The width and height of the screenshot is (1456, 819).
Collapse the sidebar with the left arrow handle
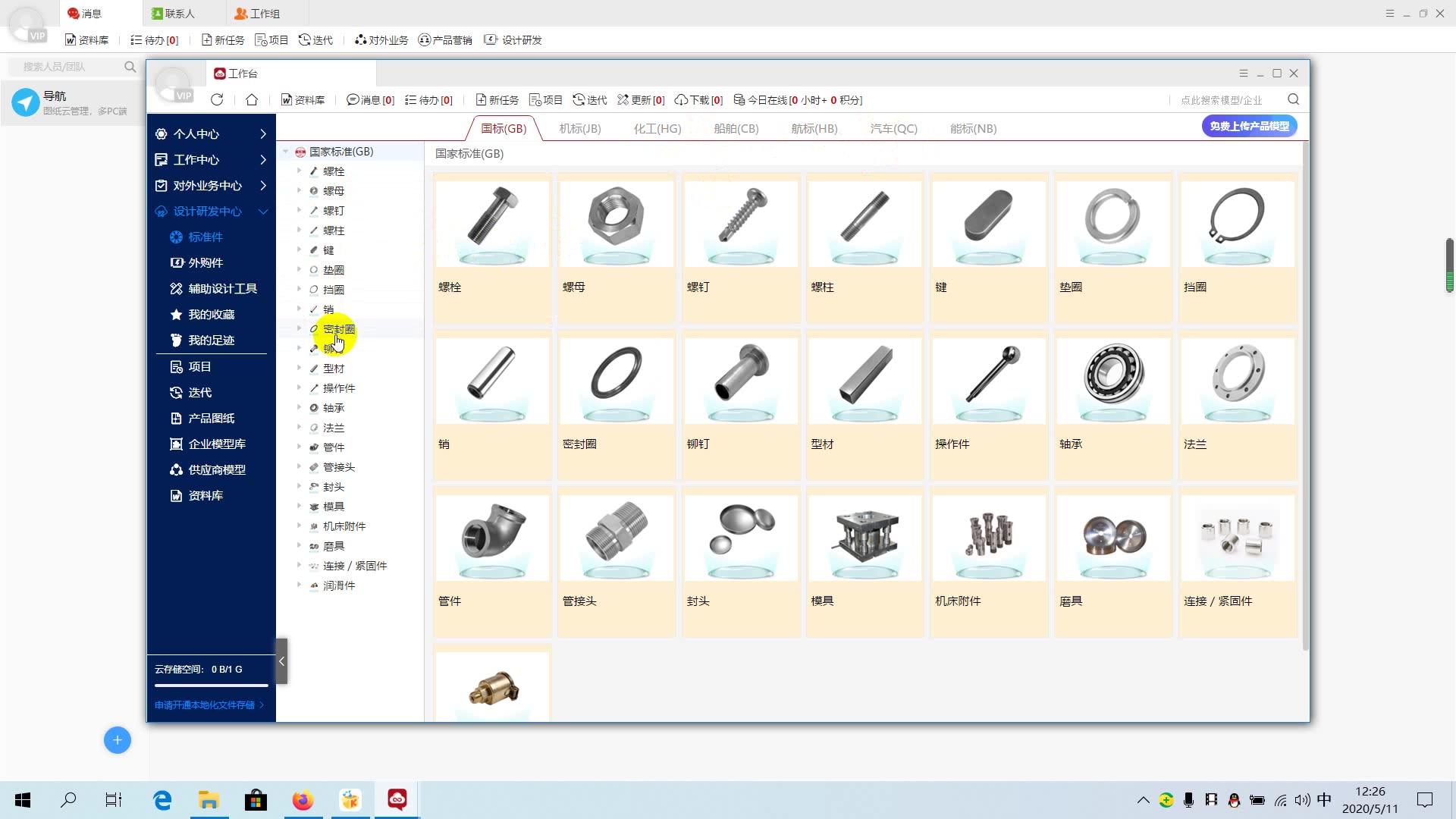click(281, 661)
